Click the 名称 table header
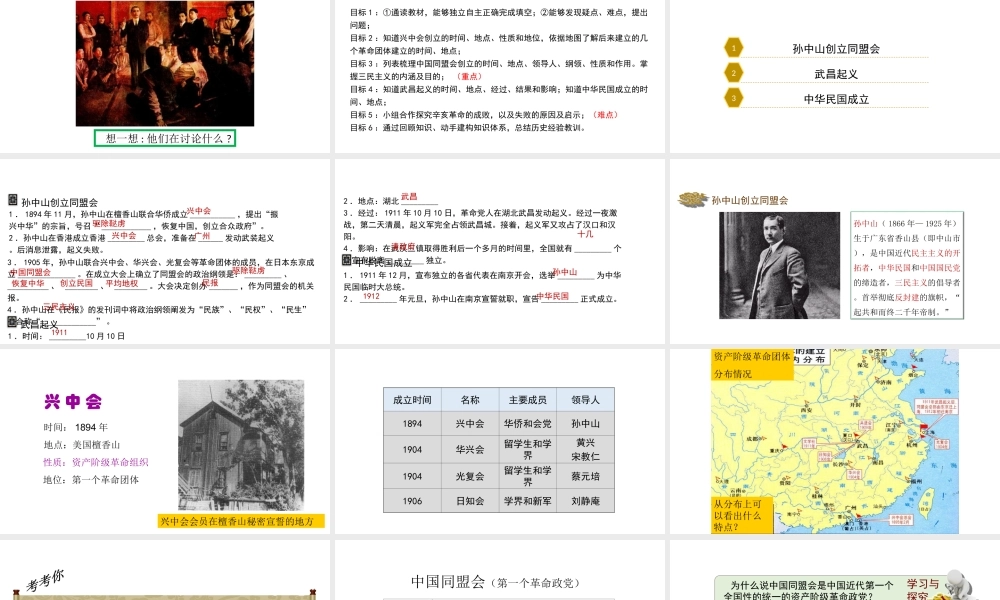The image size is (1000, 600). [470, 400]
